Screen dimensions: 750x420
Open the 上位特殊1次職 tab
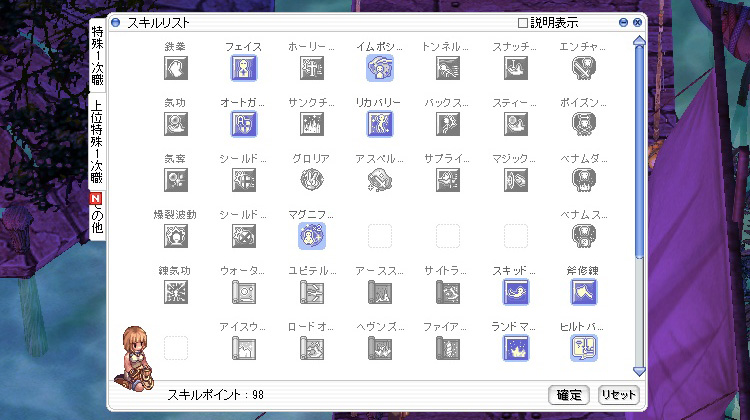coord(97,142)
